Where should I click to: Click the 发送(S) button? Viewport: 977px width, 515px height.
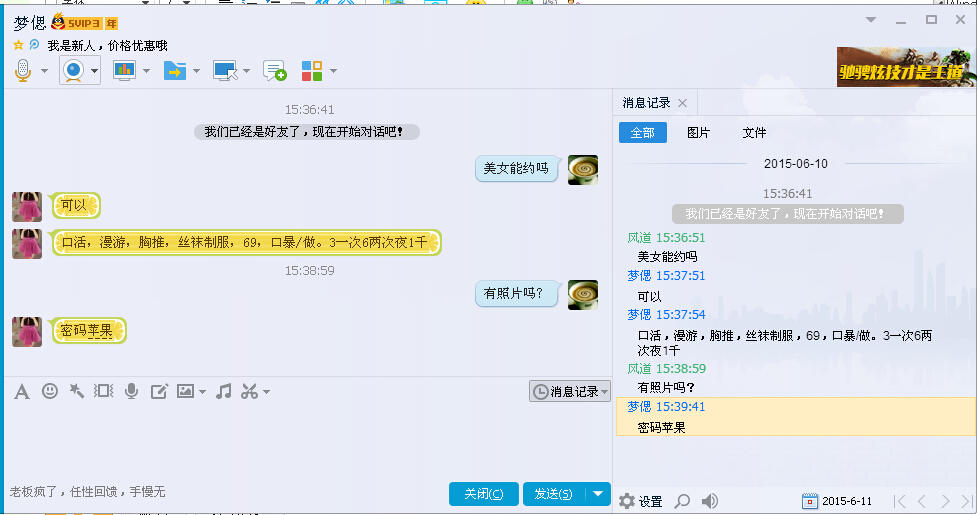553,494
